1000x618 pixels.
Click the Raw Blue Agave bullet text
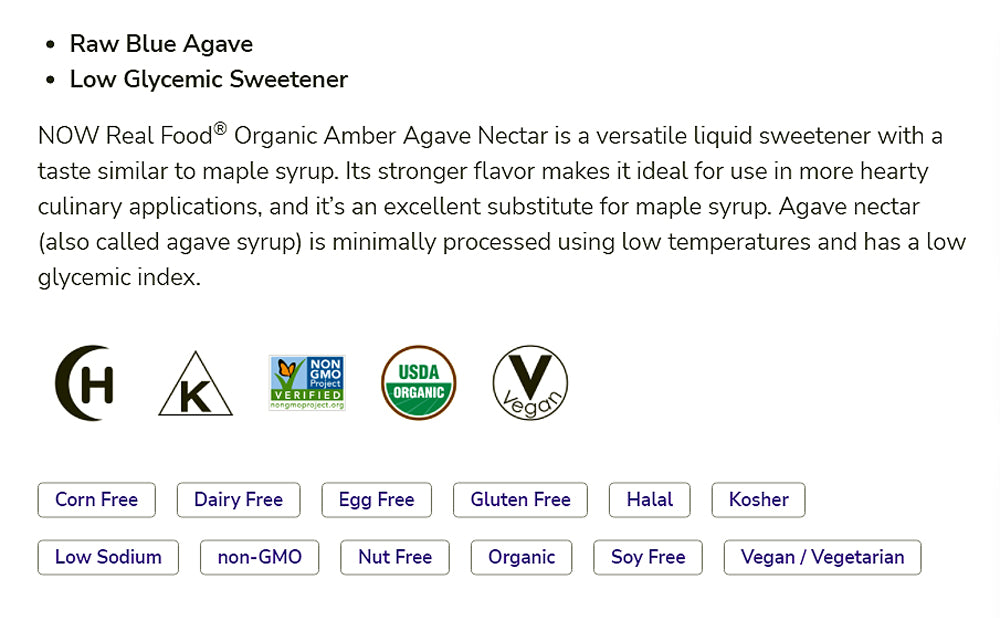[x=161, y=44]
